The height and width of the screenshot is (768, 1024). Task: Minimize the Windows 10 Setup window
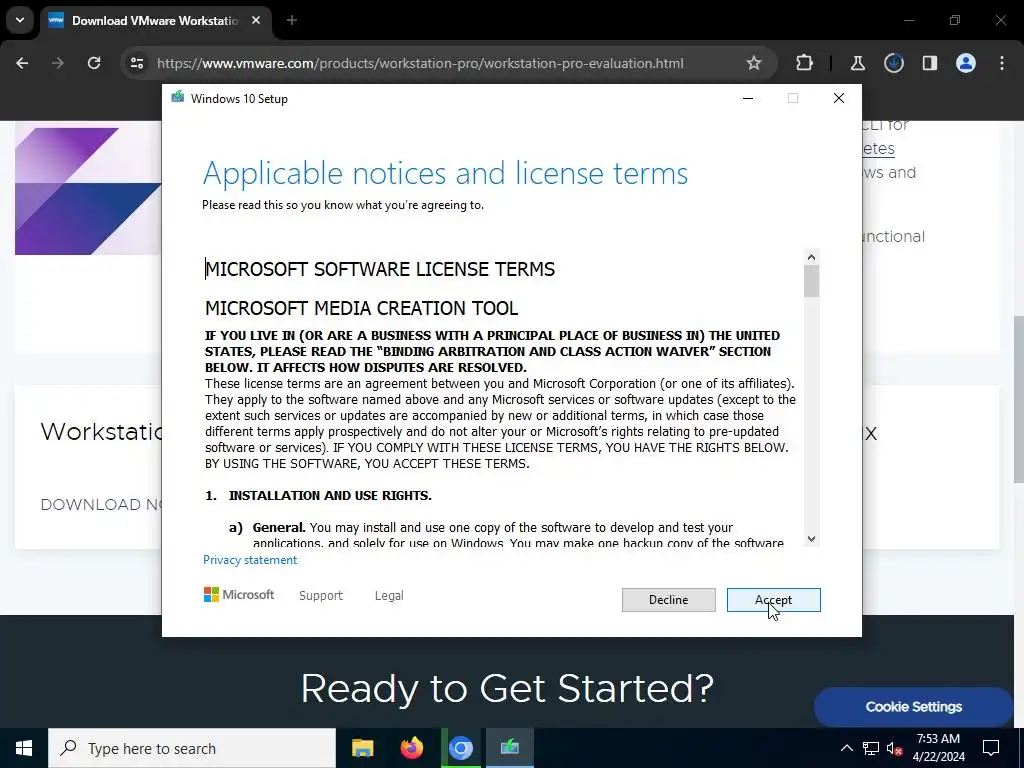(x=748, y=98)
